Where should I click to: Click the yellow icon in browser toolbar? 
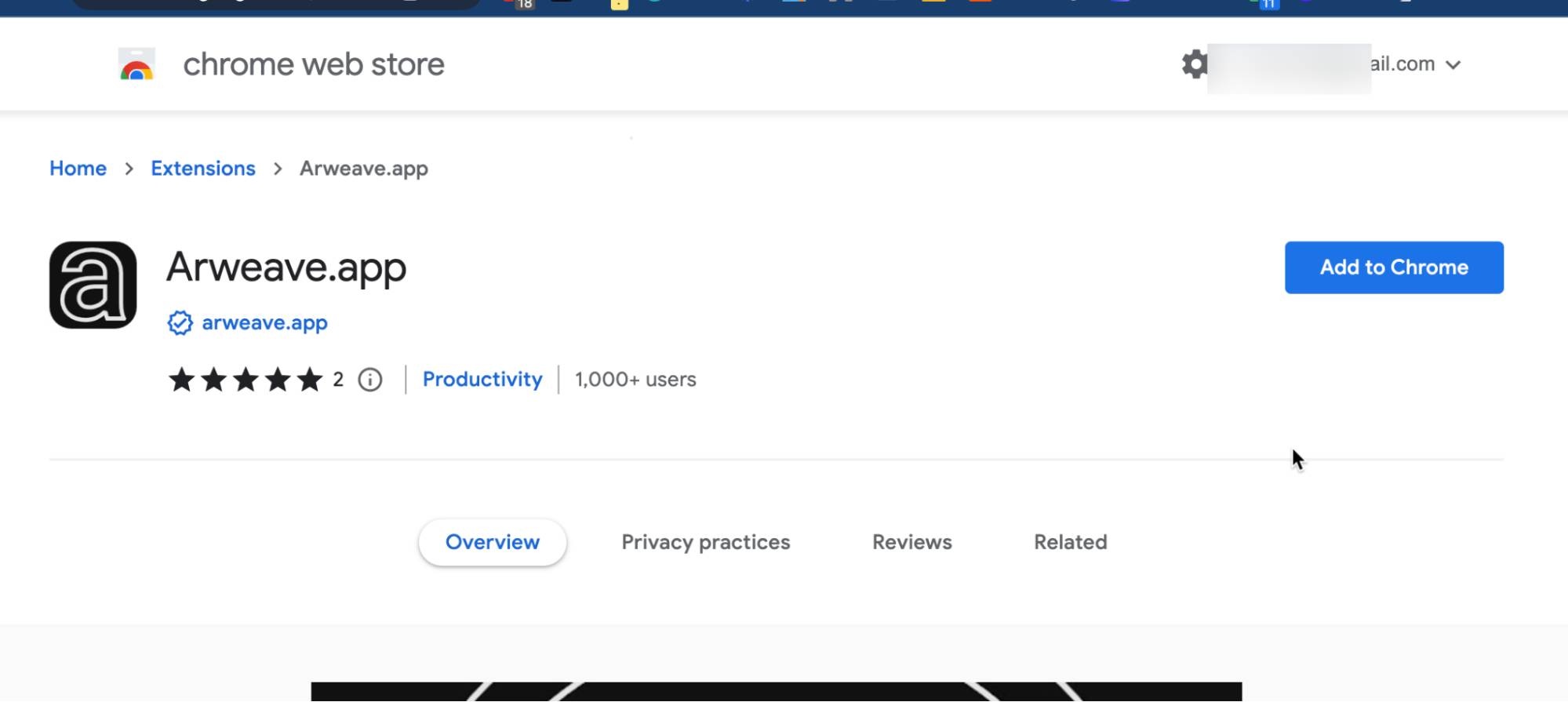click(620, 5)
